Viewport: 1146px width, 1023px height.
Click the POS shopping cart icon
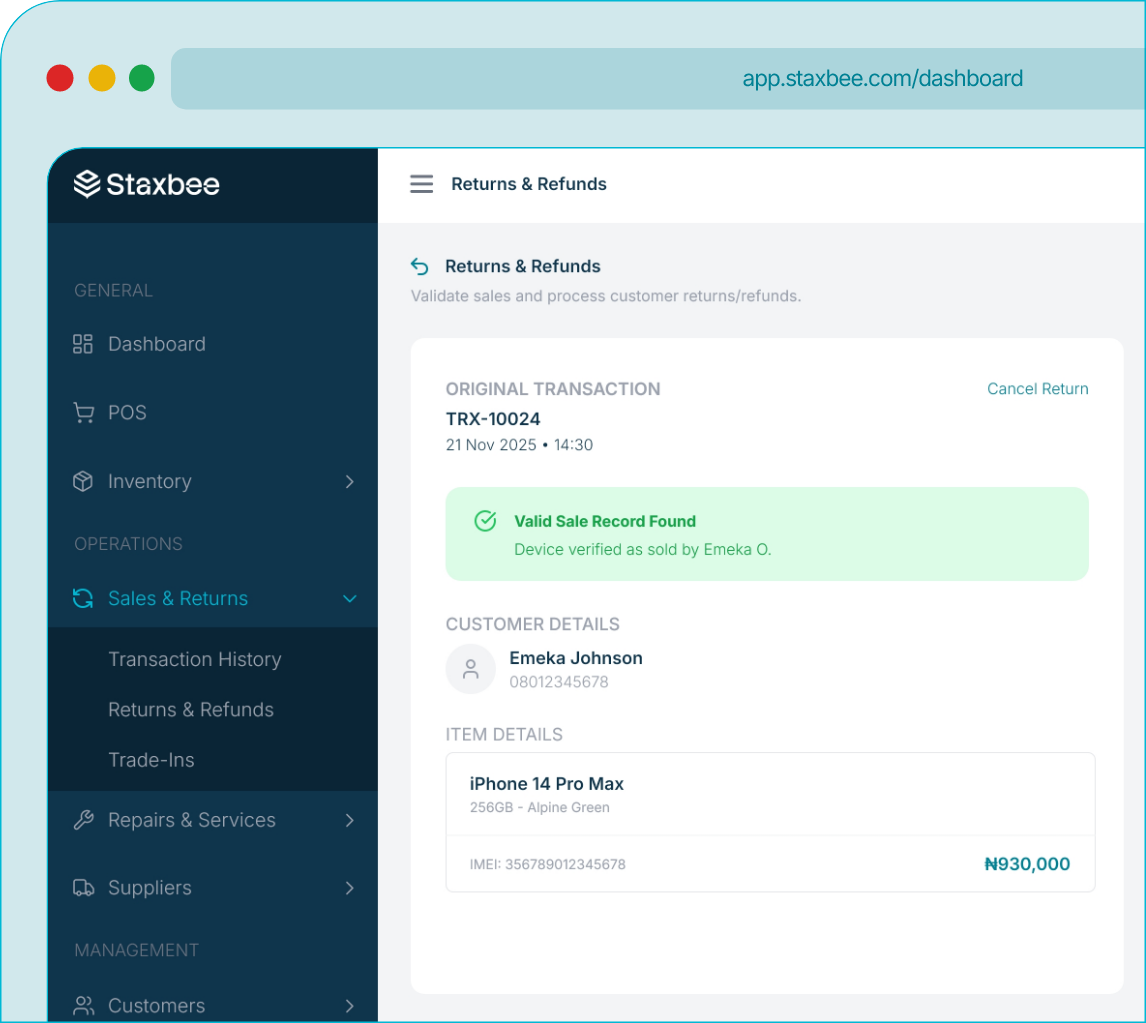pos(84,413)
